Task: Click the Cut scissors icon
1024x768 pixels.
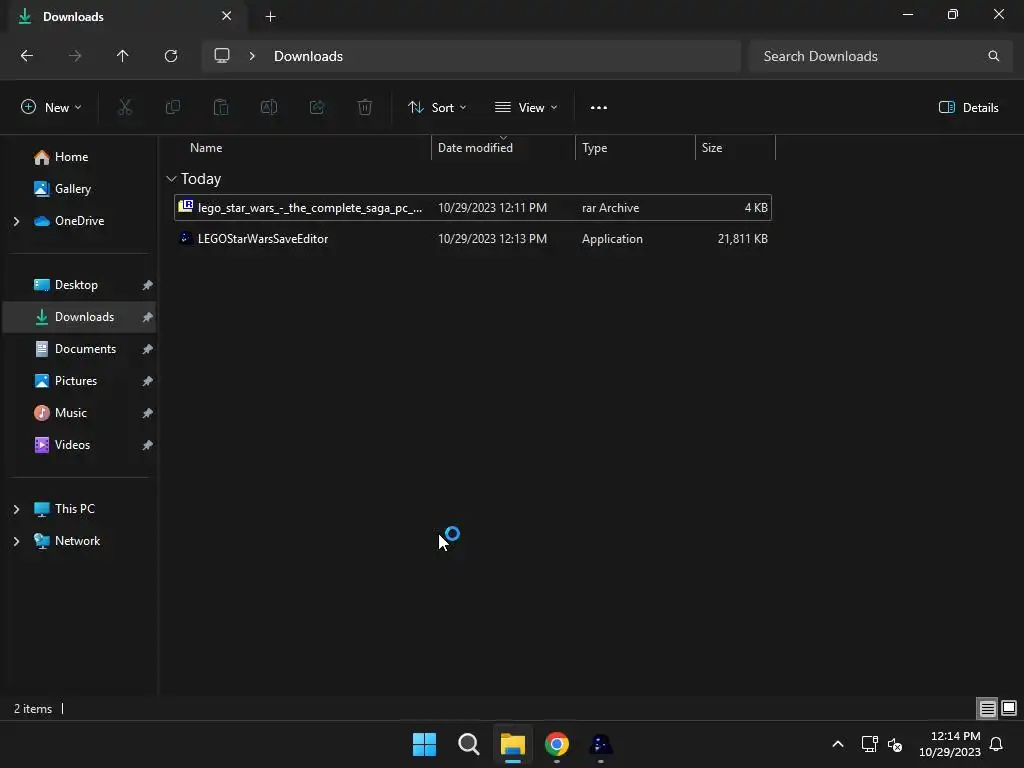Action: pos(124,108)
